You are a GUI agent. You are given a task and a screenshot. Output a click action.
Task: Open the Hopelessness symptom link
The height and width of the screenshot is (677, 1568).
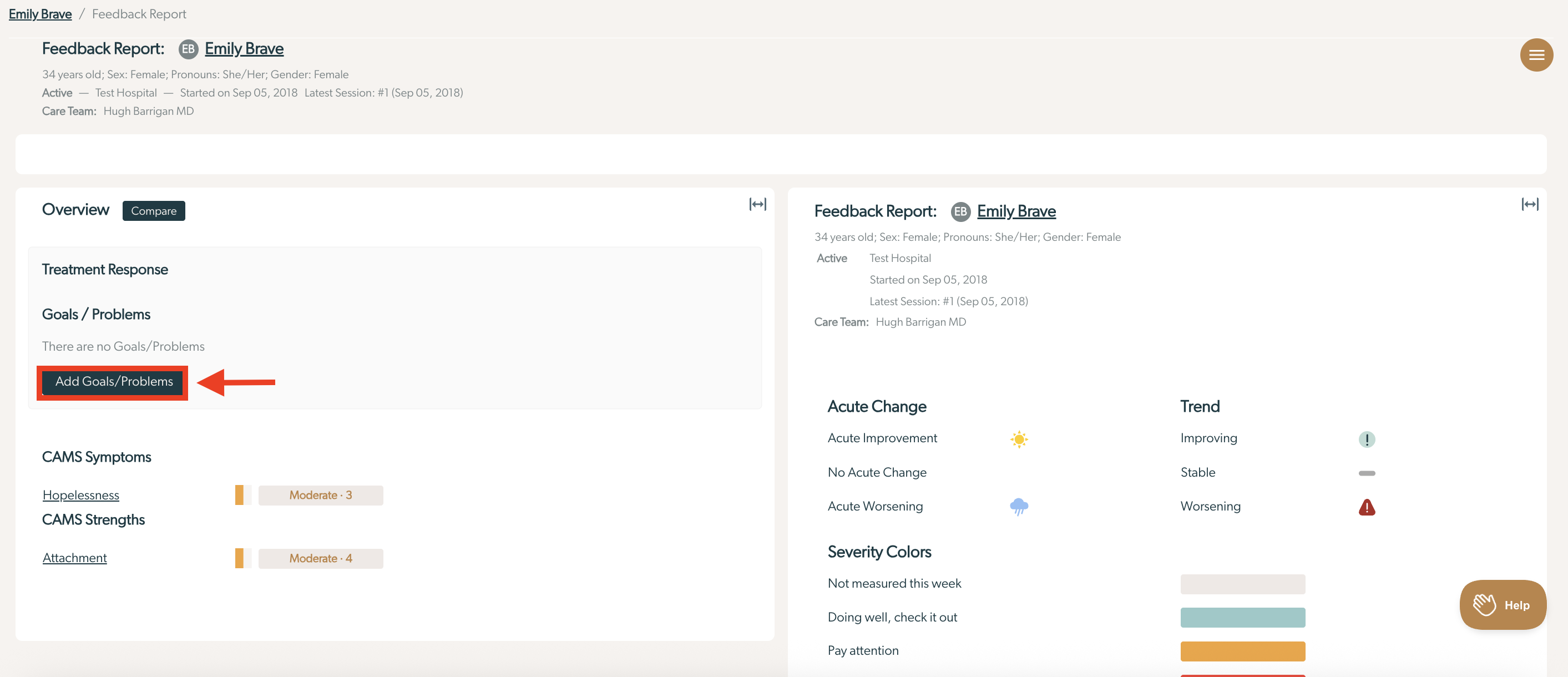pos(81,495)
